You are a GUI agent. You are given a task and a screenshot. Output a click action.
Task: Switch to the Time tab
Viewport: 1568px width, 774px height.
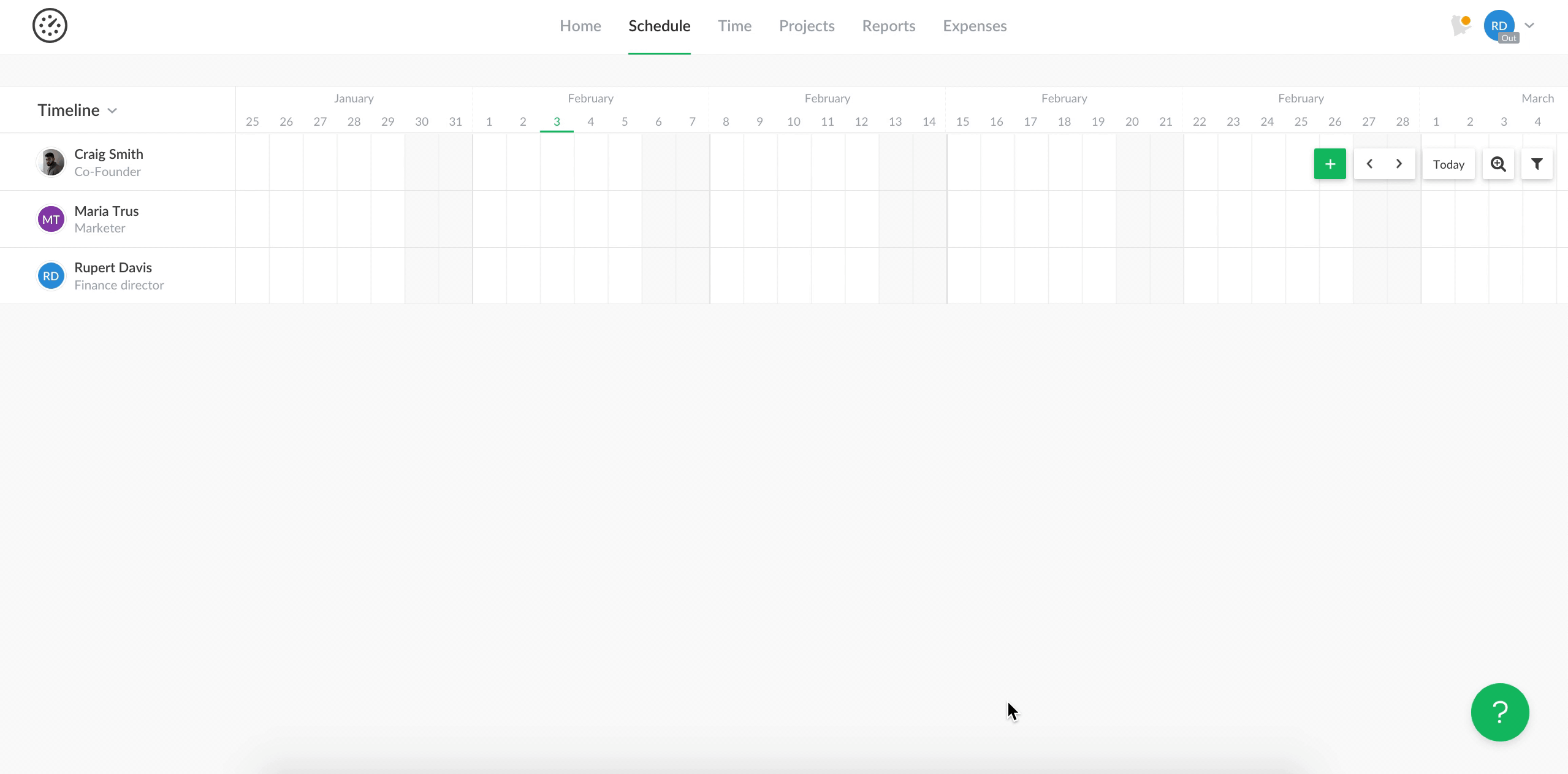coord(734,26)
